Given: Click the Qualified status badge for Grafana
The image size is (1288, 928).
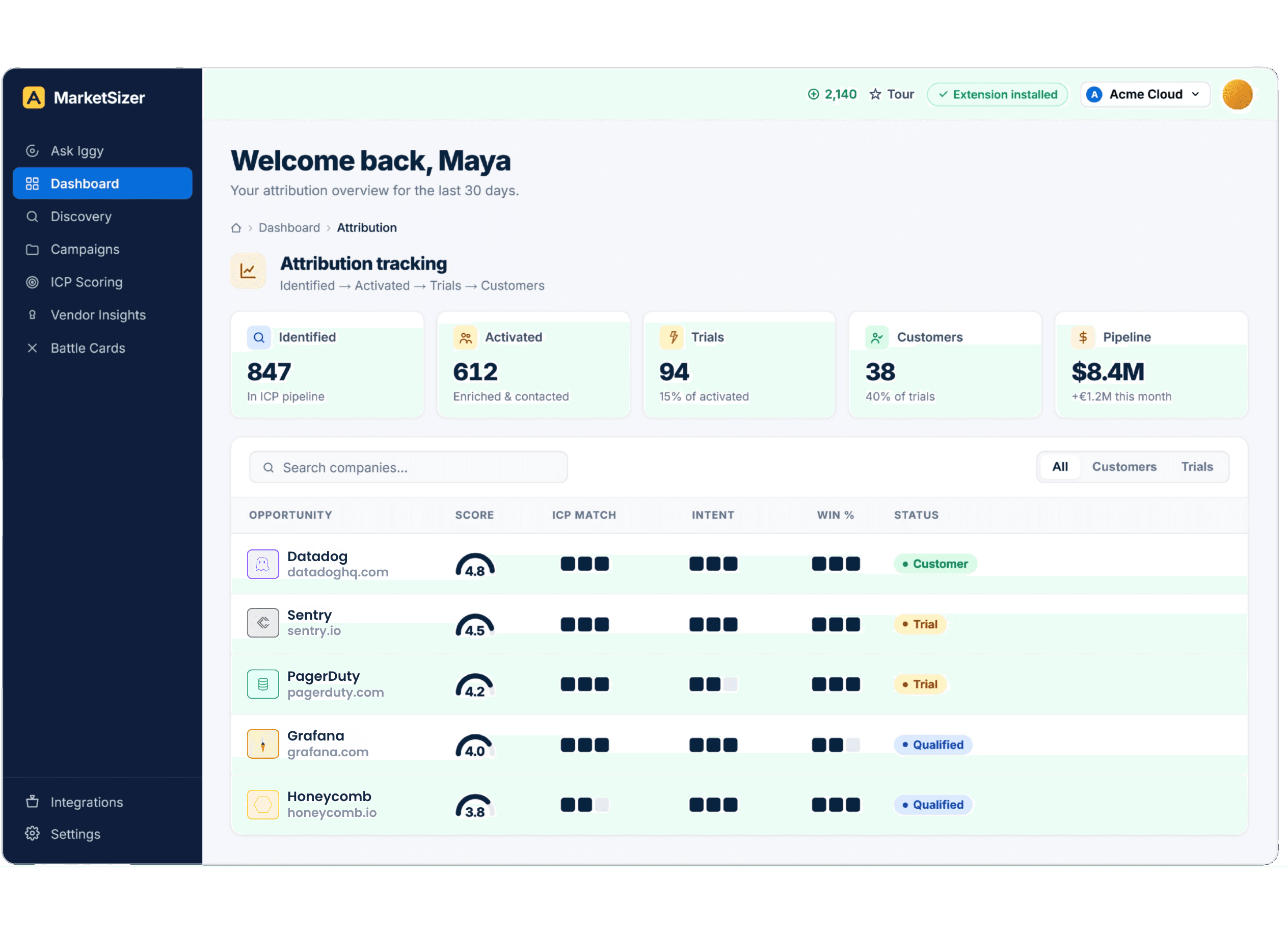Looking at the screenshot, I should [x=933, y=745].
